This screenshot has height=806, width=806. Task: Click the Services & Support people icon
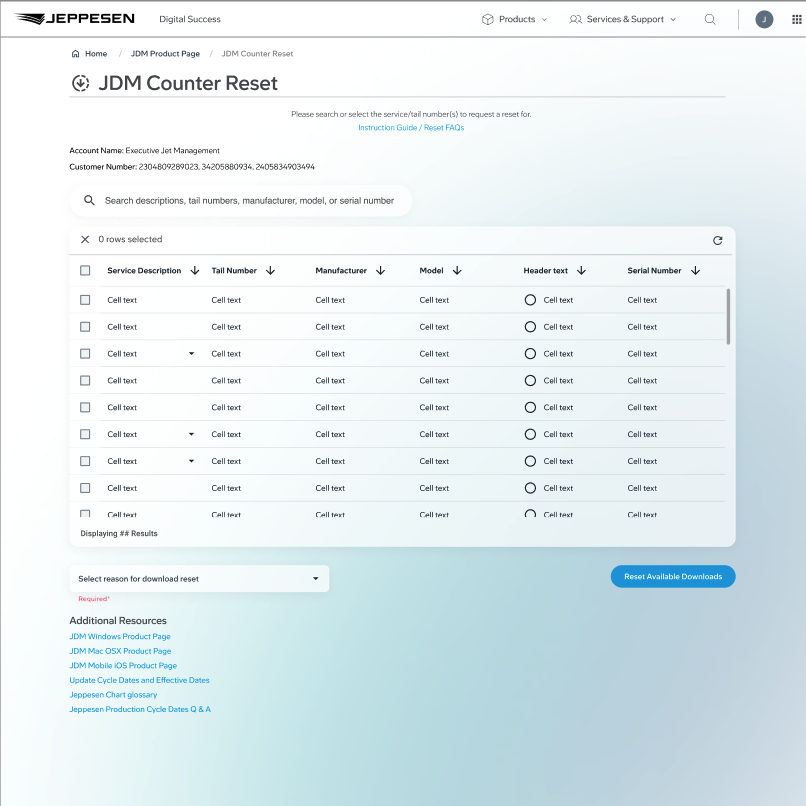575,19
